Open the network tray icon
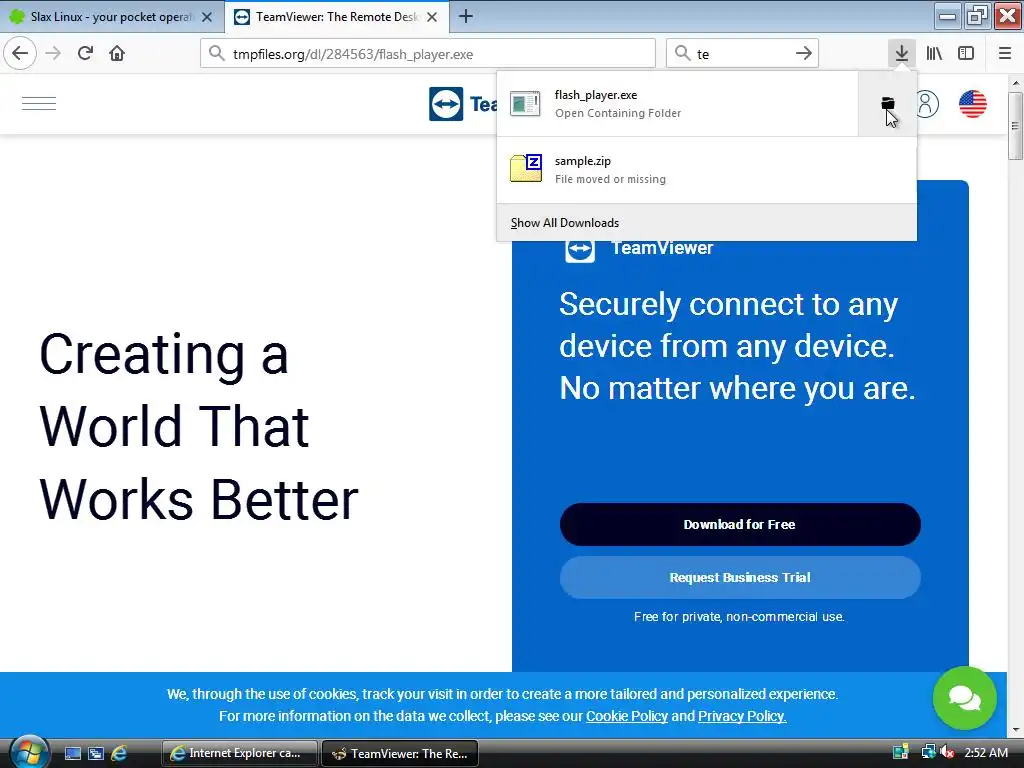 928,752
